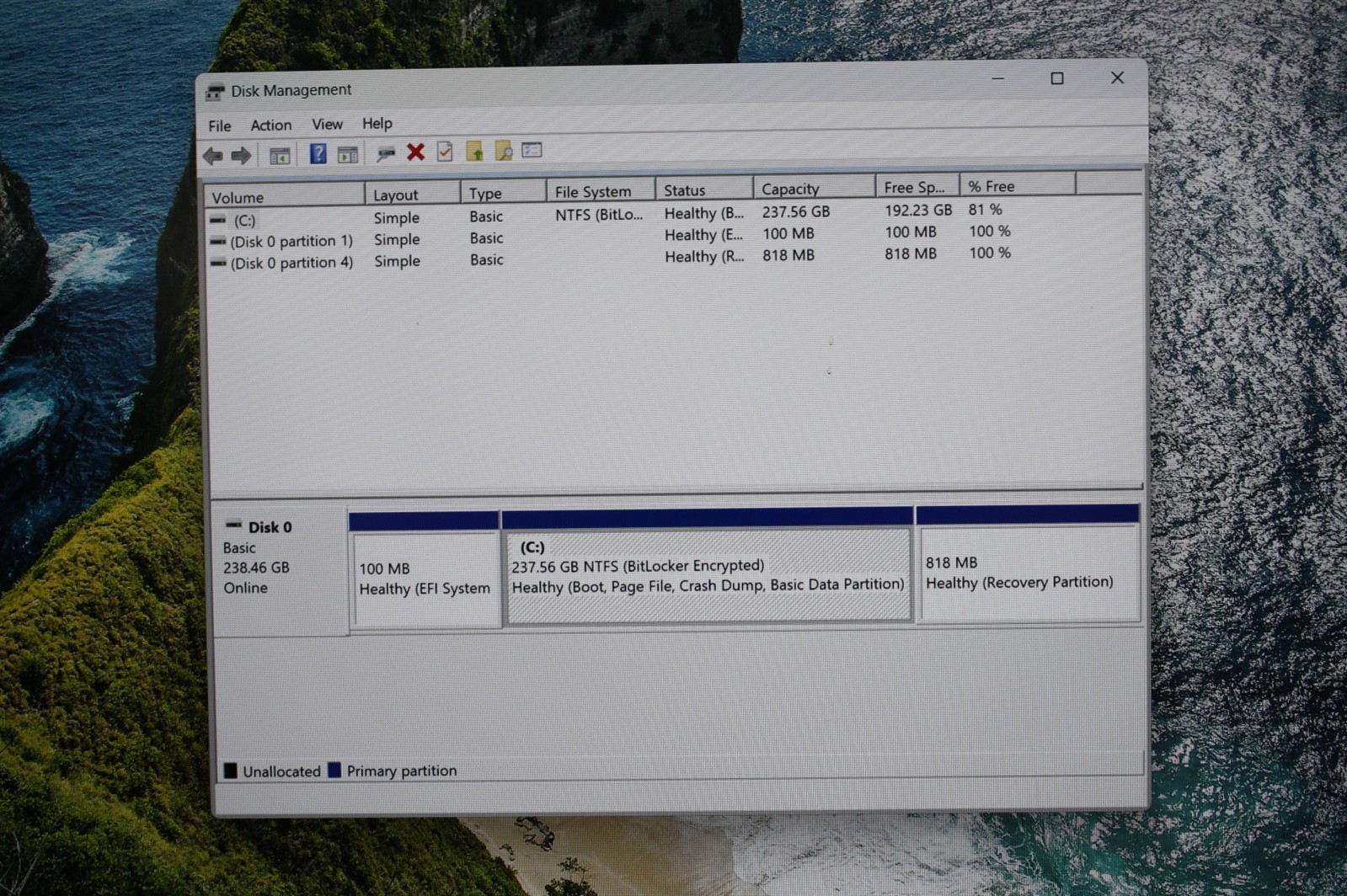This screenshot has width=1347, height=896.
Task: Sort by the Capacity column header
Action: coord(815,188)
